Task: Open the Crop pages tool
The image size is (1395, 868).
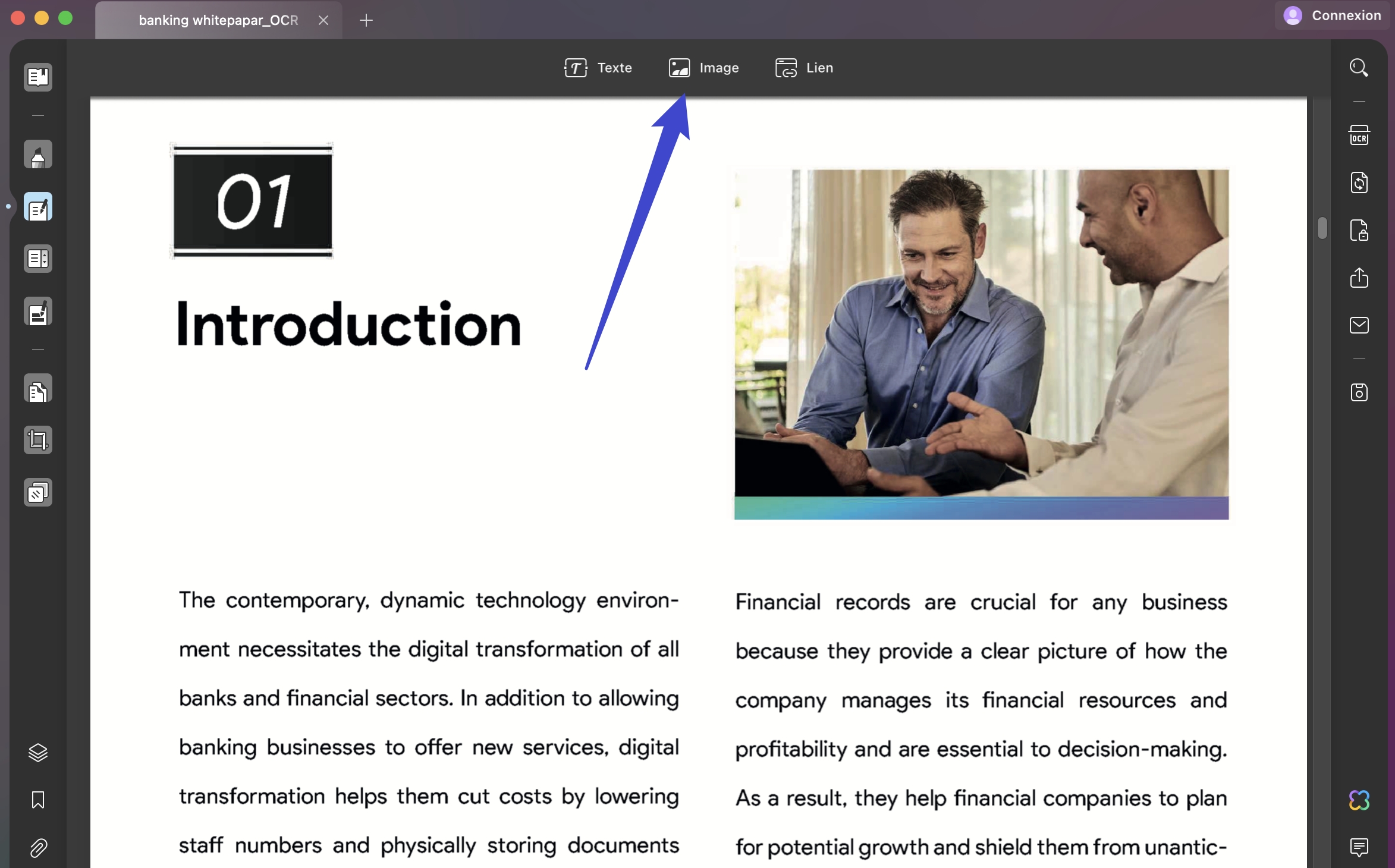Action: pos(37,440)
